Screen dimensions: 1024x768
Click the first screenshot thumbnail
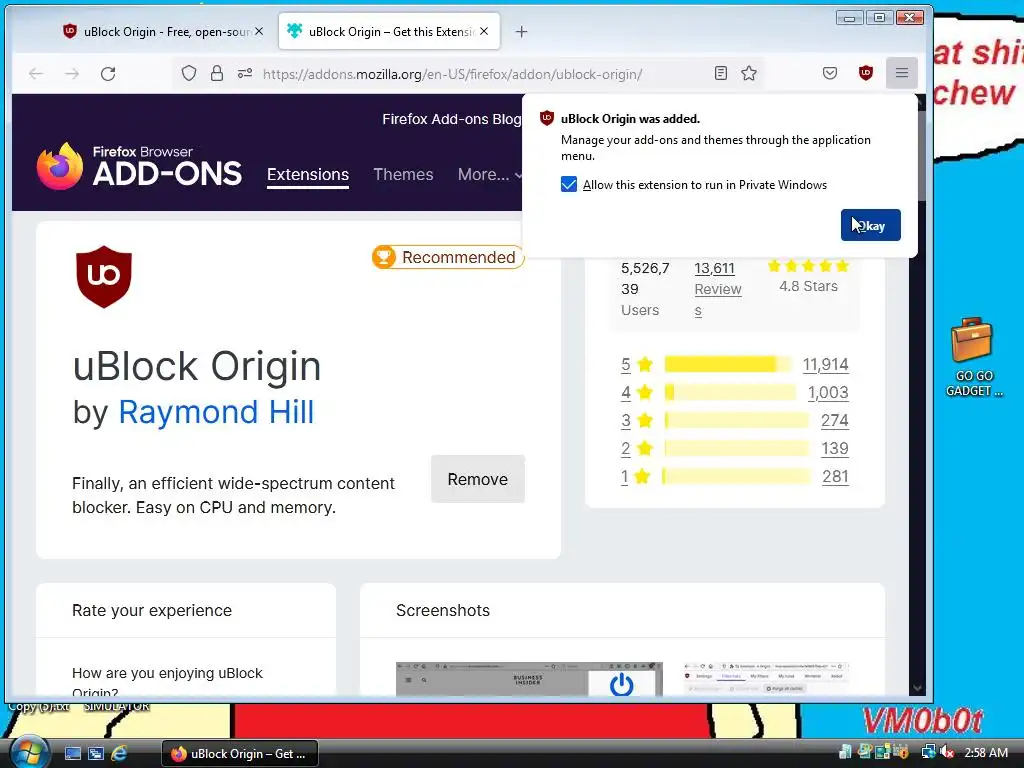coord(529,679)
